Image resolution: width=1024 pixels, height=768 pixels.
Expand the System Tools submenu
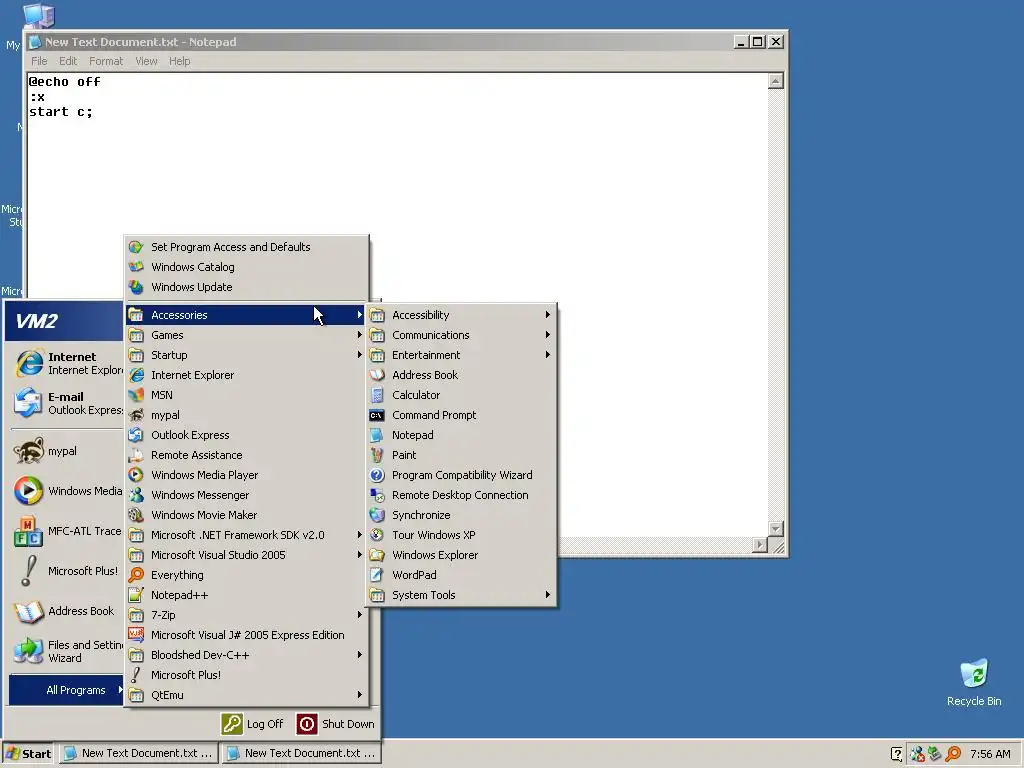(x=462, y=595)
